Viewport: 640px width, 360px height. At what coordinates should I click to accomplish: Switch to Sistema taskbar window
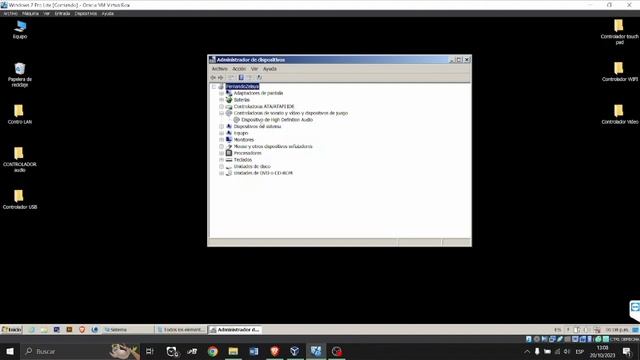128,329
